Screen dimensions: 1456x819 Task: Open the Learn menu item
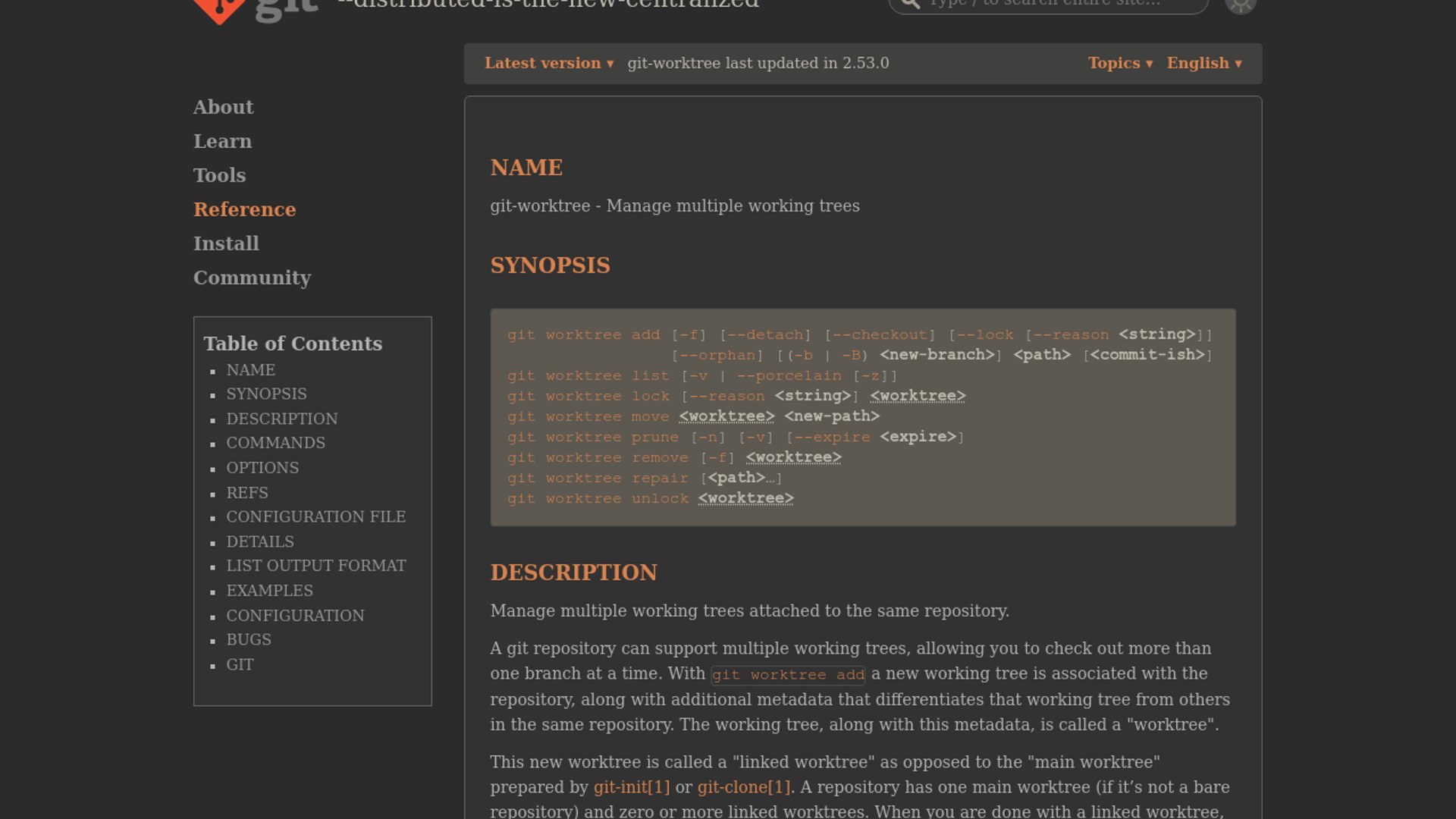tap(222, 141)
